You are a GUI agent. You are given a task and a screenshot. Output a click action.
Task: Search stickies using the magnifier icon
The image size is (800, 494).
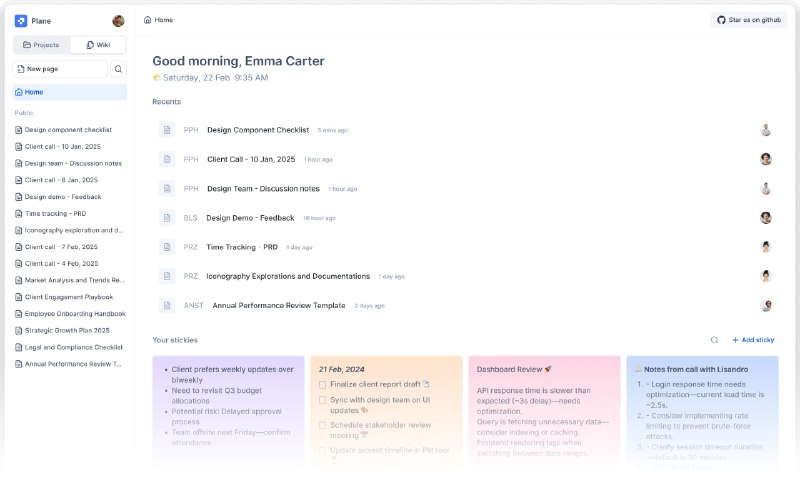tap(714, 340)
